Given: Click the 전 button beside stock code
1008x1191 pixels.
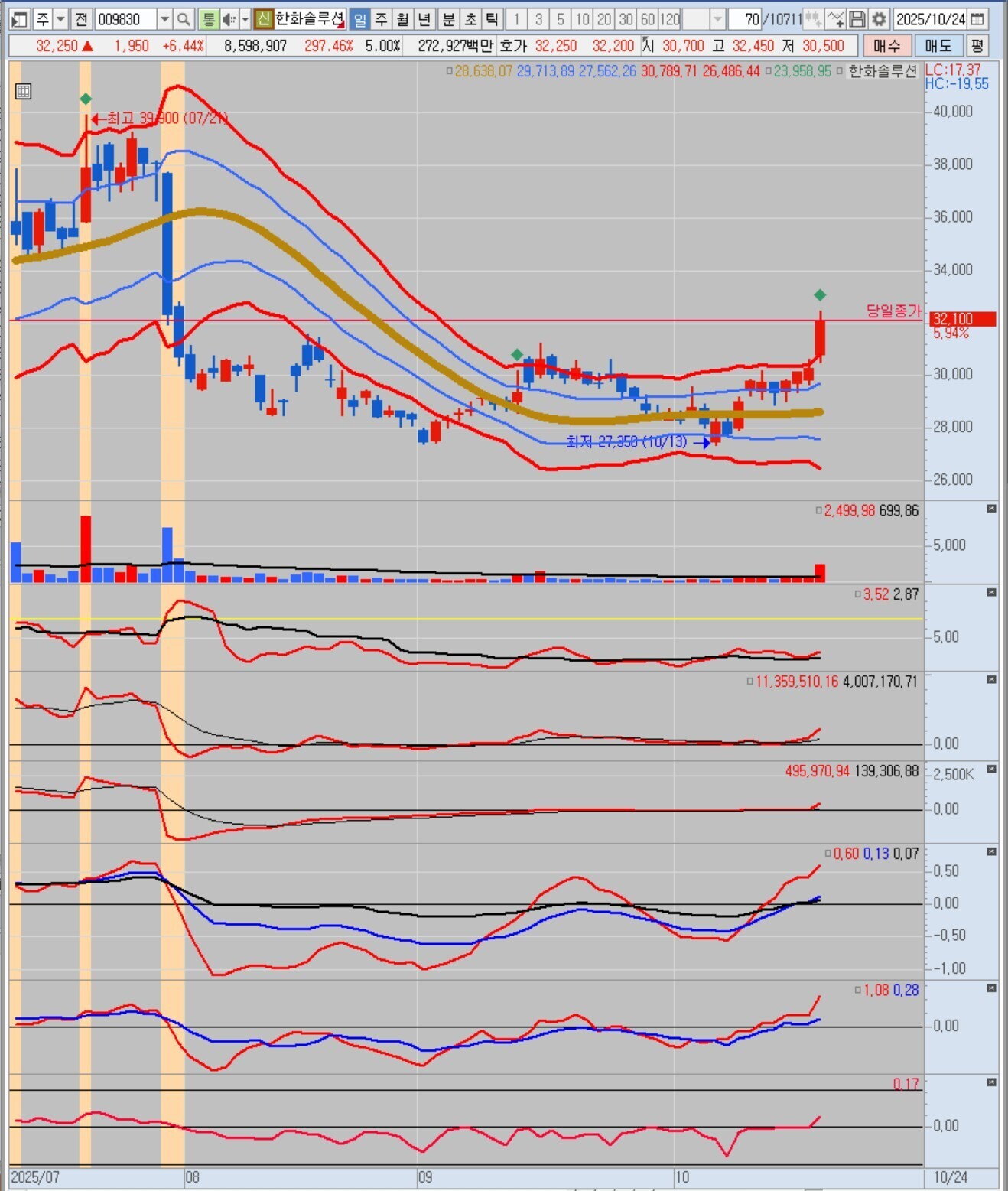Looking at the screenshot, I should (x=82, y=19).
